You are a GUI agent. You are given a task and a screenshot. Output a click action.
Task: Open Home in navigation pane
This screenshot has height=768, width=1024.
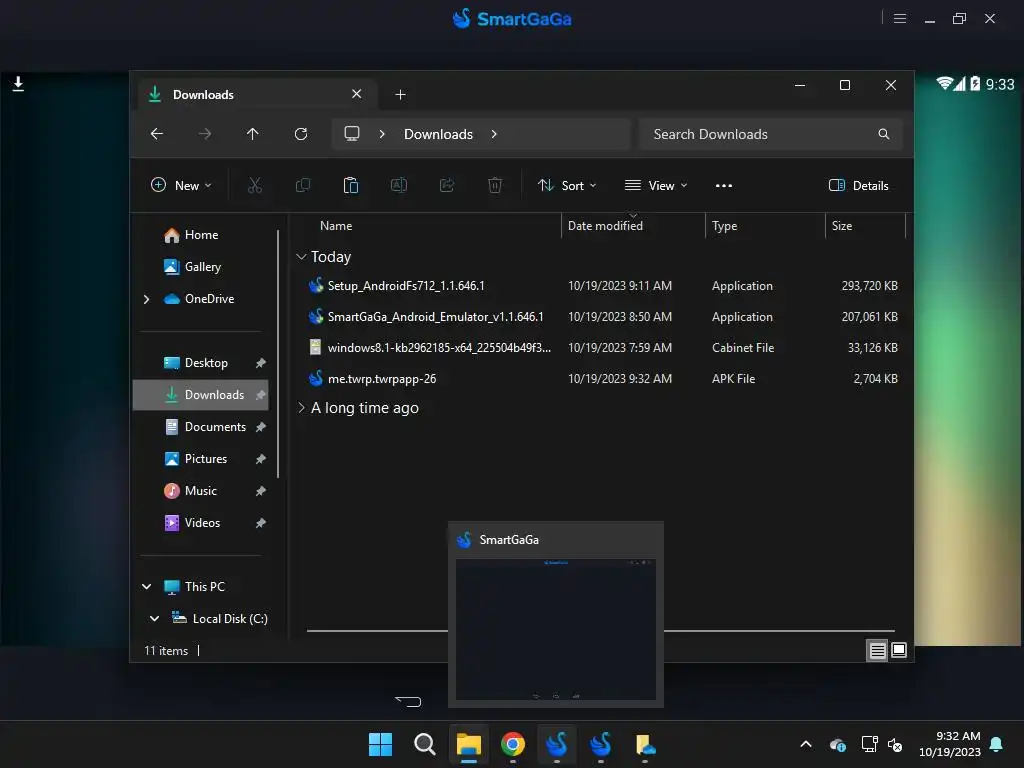(201, 235)
